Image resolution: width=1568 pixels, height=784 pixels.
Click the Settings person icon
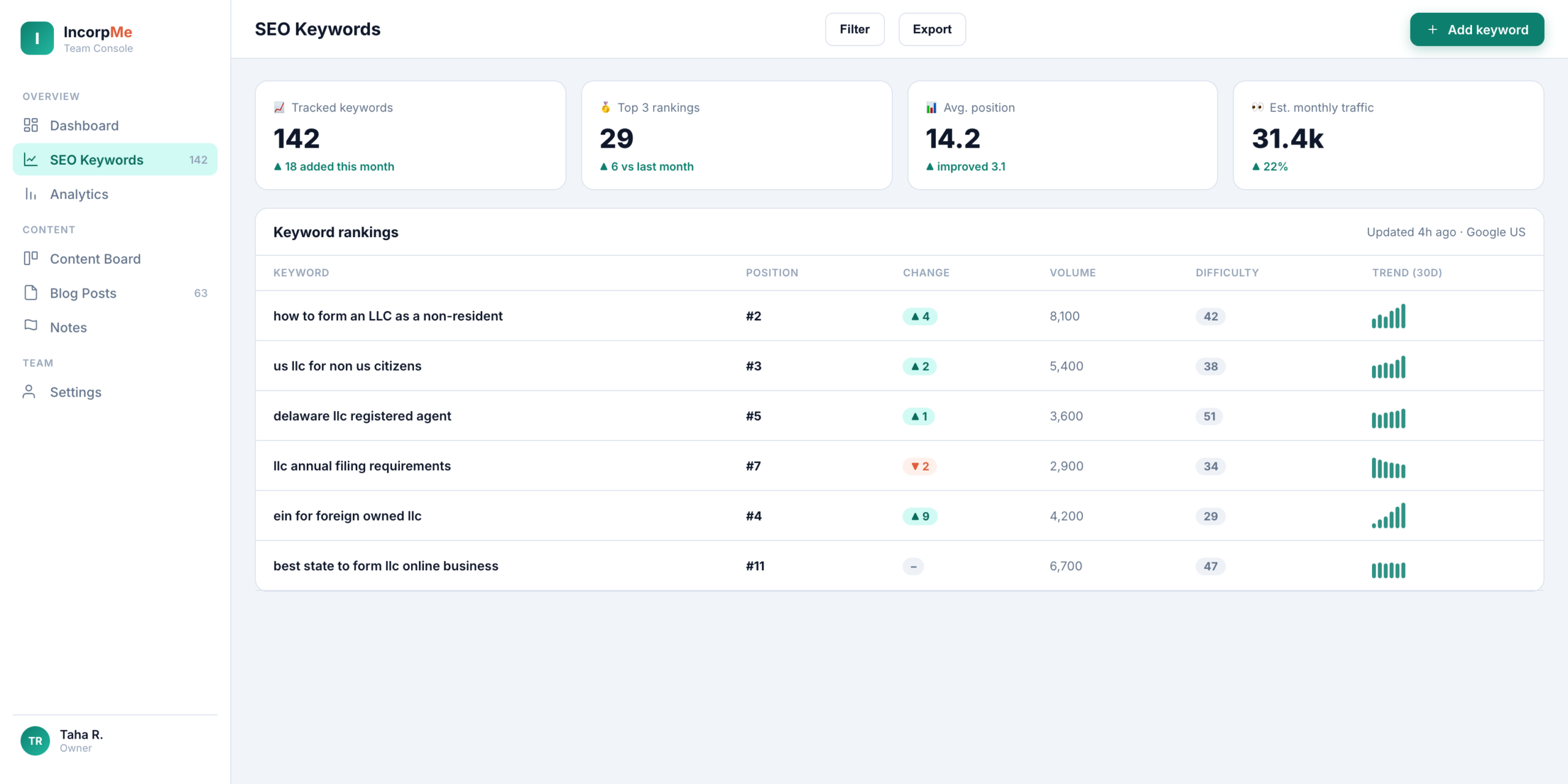tap(29, 392)
